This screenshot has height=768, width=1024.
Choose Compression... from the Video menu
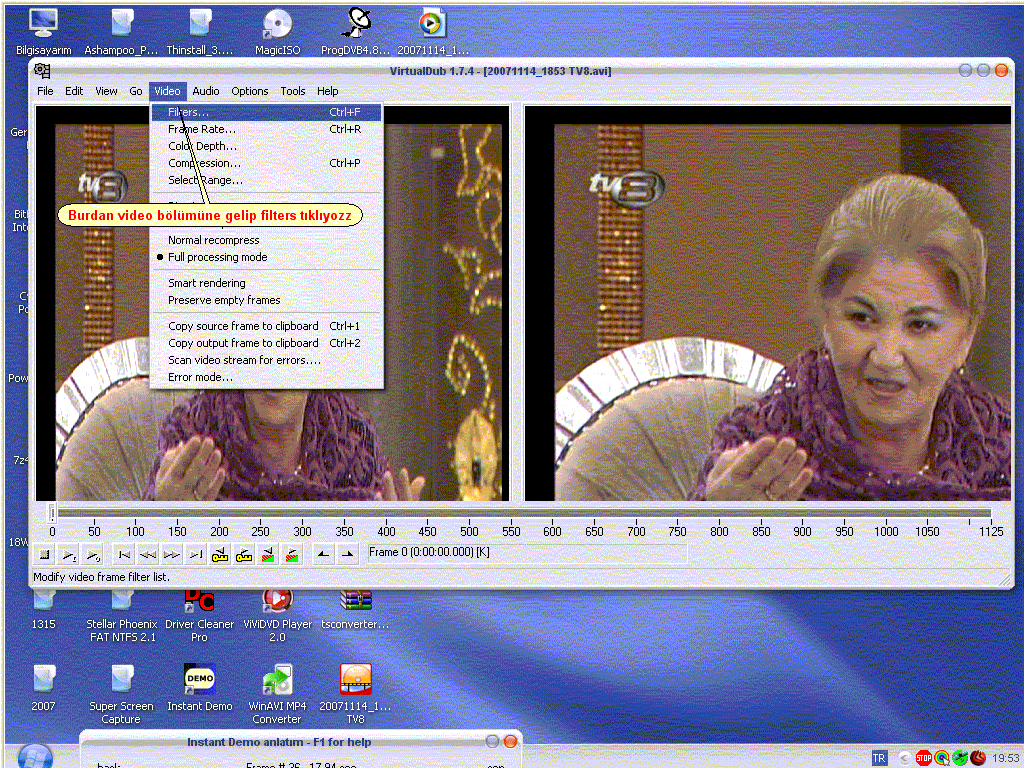pos(266,163)
